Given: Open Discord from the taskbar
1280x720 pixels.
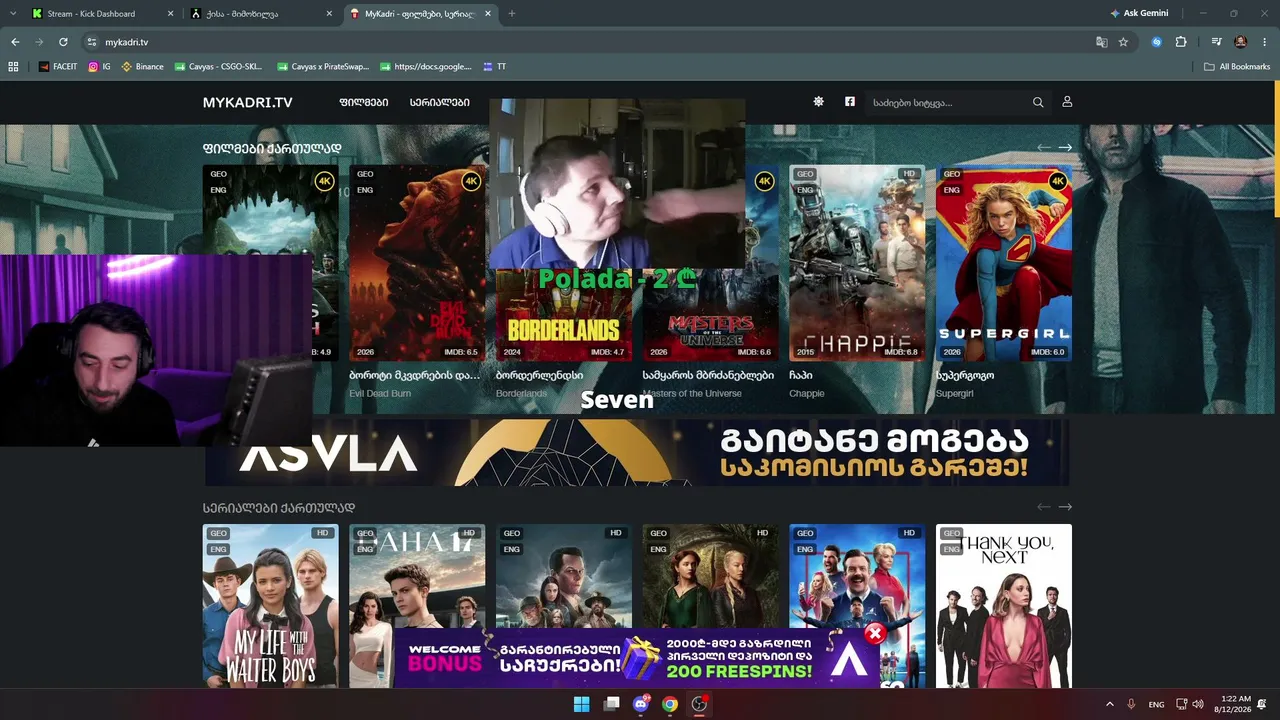Looking at the screenshot, I should click(x=641, y=704).
